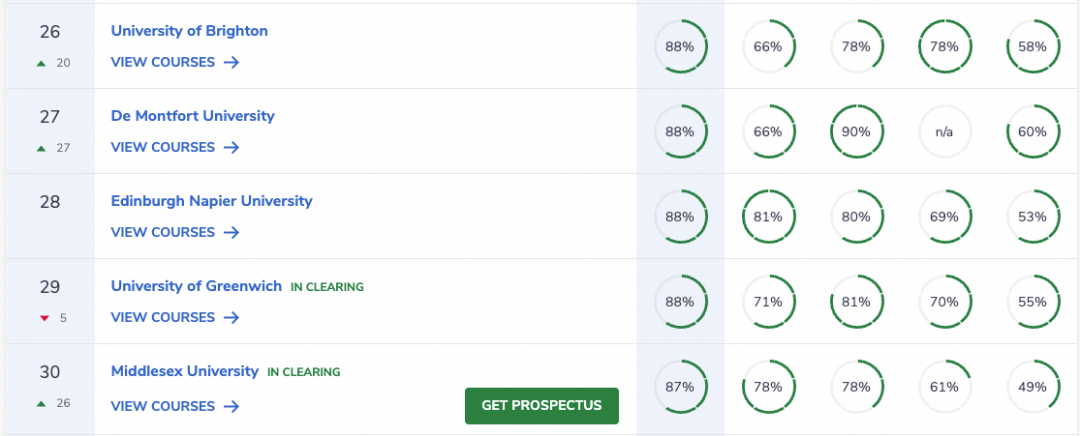
Task: Click De Montfort University link
Action: click(x=193, y=116)
